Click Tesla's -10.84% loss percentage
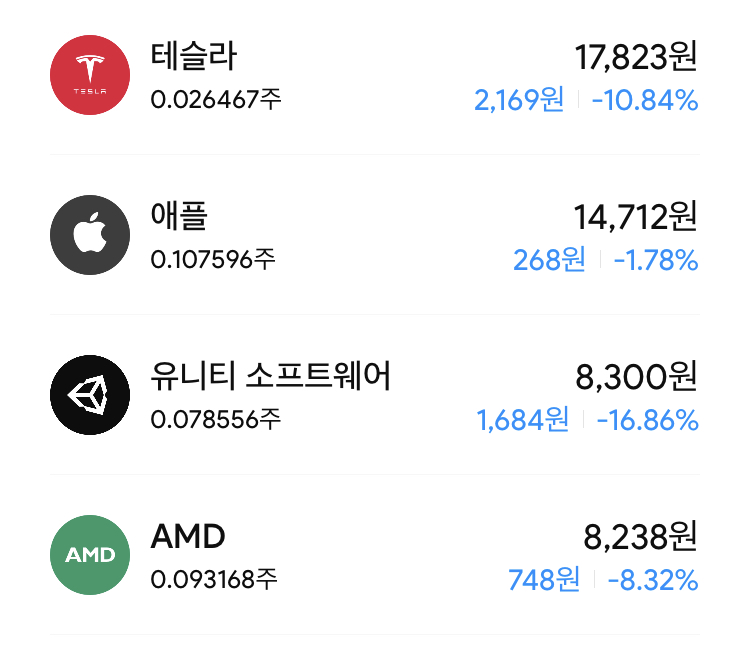The height and width of the screenshot is (661, 750). click(645, 99)
